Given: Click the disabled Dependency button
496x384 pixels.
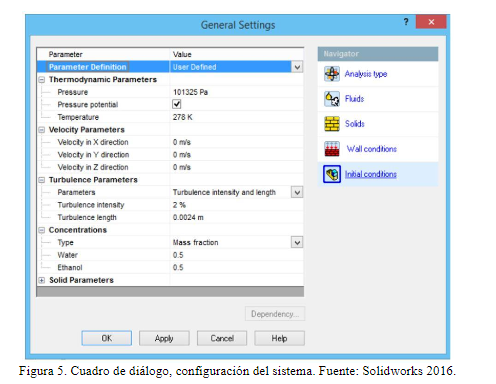Looking at the screenshot, I should pos(275,314).
